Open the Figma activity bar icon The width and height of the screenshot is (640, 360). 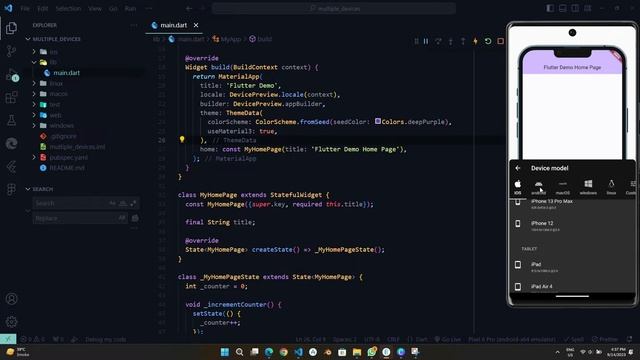[11, 189]
